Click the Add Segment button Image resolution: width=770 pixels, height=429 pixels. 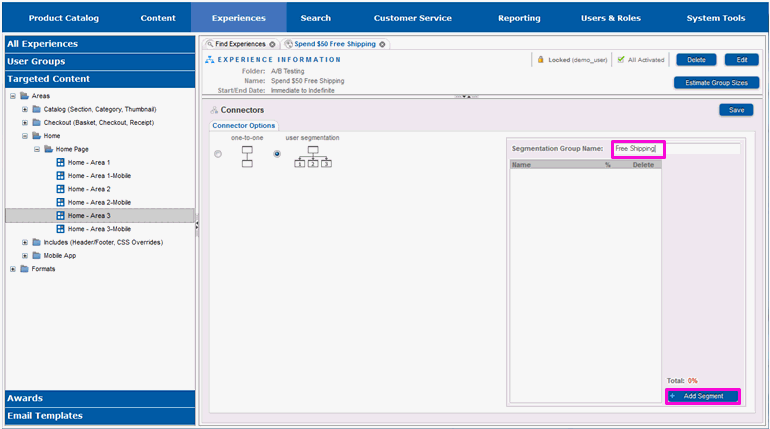(x=703, y=396)
